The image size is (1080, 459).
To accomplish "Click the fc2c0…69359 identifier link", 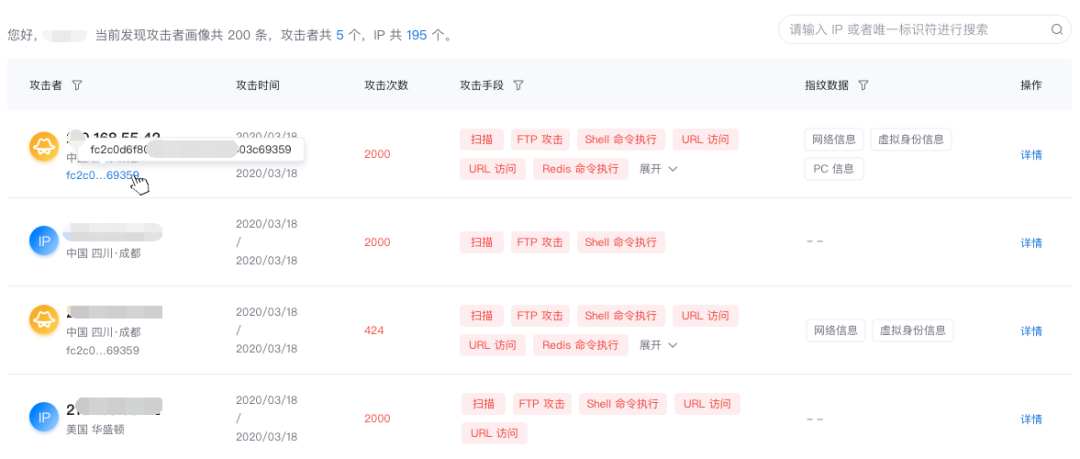I will (103, 175).
